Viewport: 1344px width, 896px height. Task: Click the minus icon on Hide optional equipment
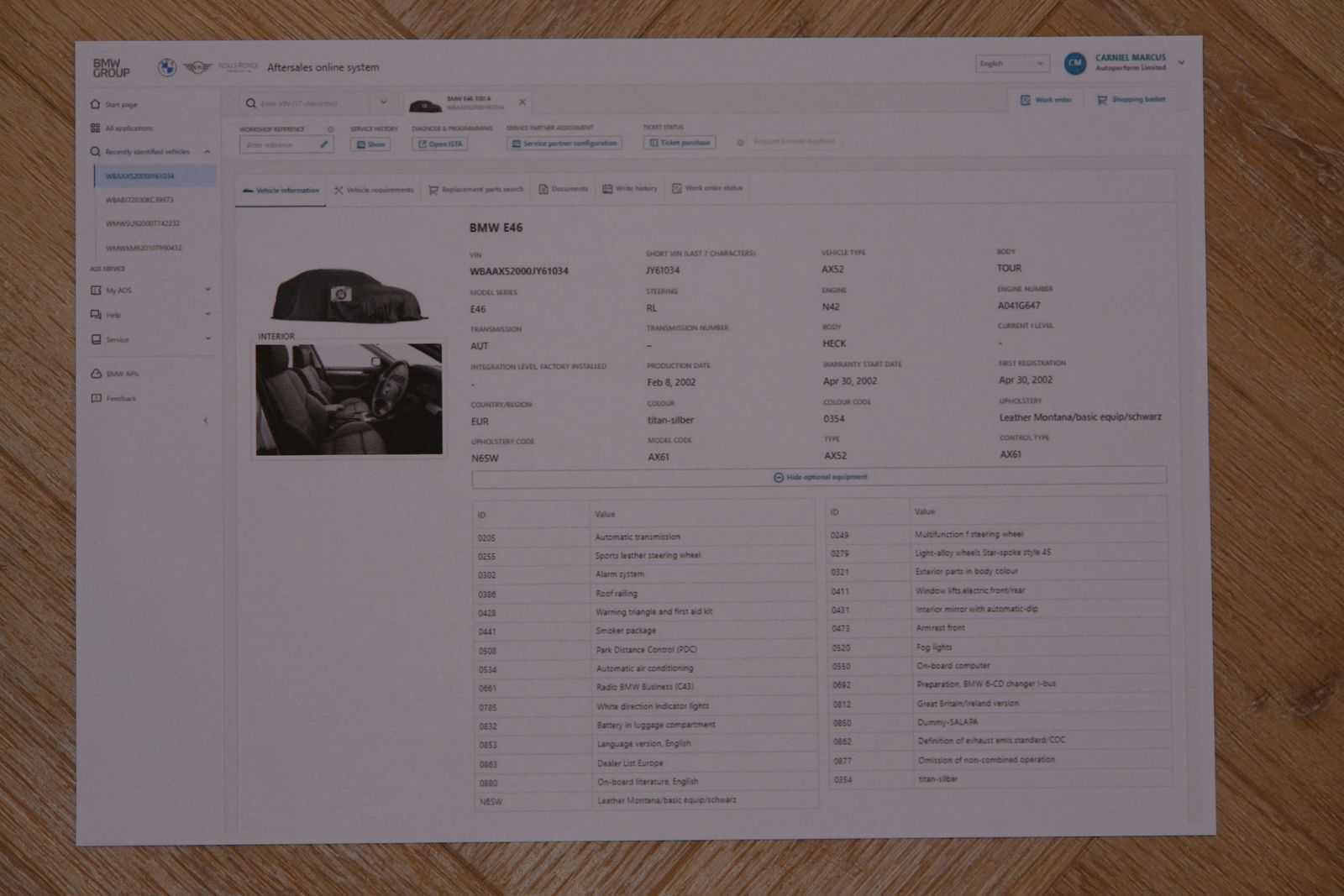click(778, 477)
